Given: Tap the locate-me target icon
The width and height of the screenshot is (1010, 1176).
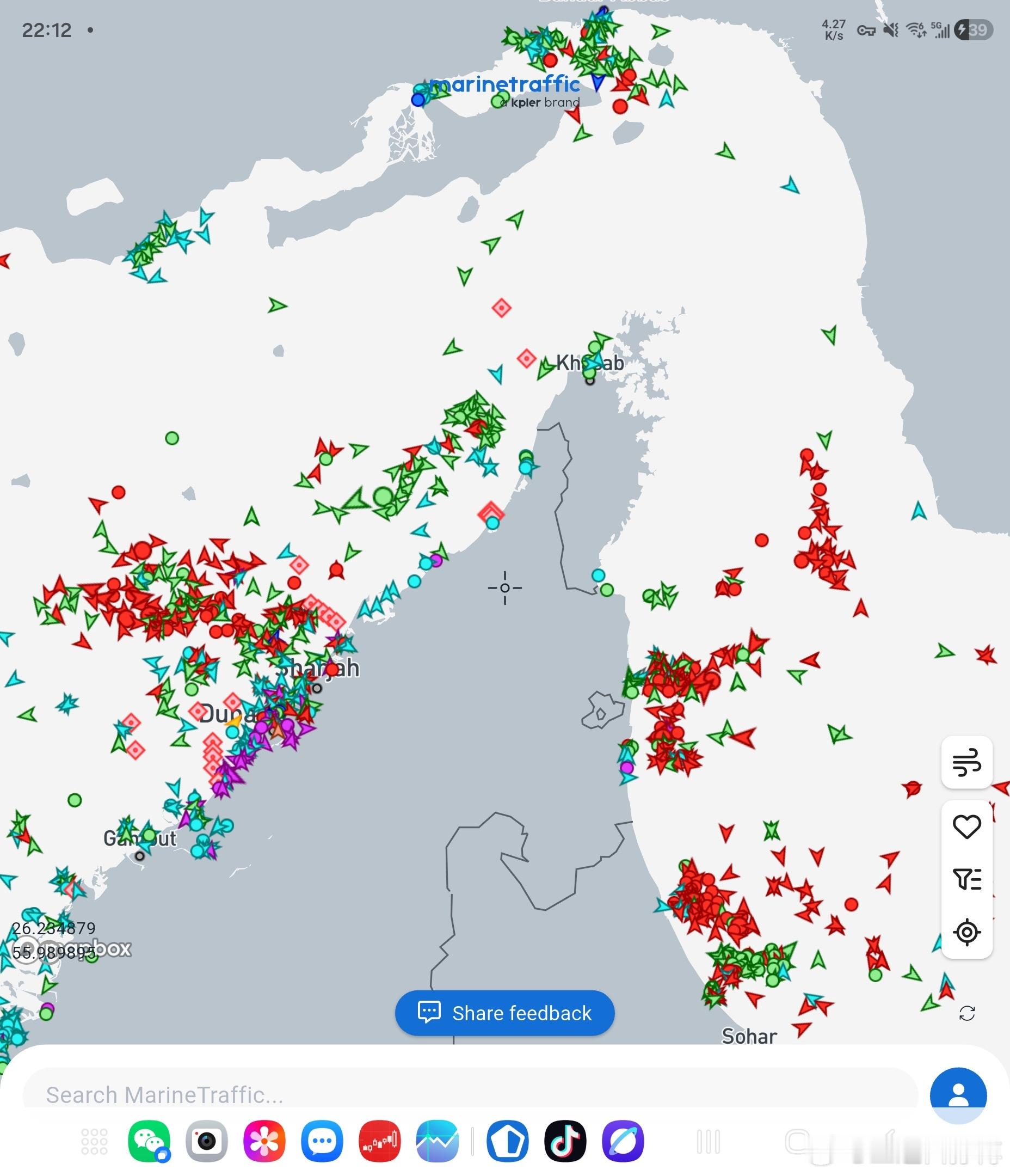Looking at the screenshot, I should pos(966,932).
